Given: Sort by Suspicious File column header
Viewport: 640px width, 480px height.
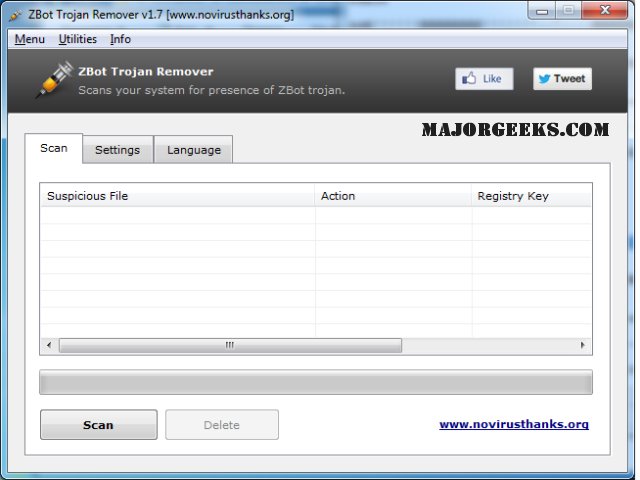Looking at the screenshot, I should (178, 196).
